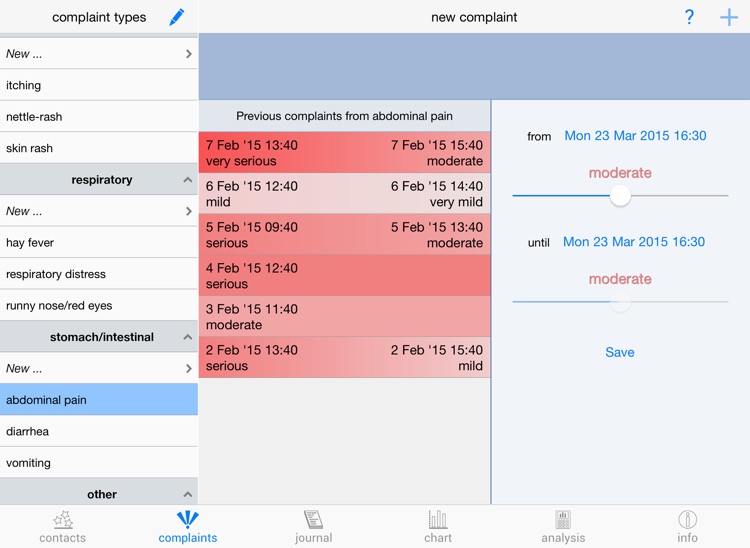Edit complaint types with pencil icon

[x=177, y=17]
